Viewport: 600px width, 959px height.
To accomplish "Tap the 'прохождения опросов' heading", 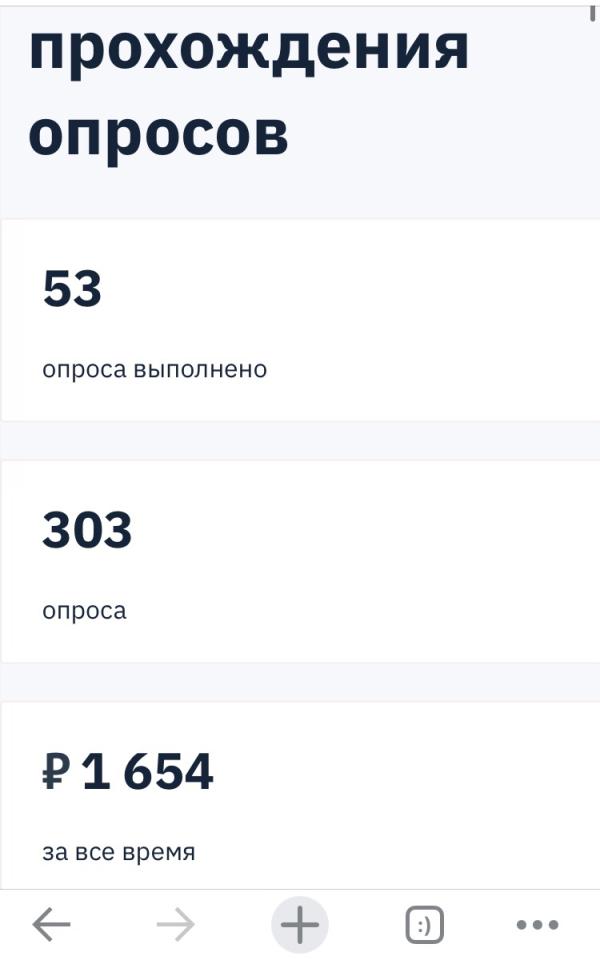I will (249, 89).
